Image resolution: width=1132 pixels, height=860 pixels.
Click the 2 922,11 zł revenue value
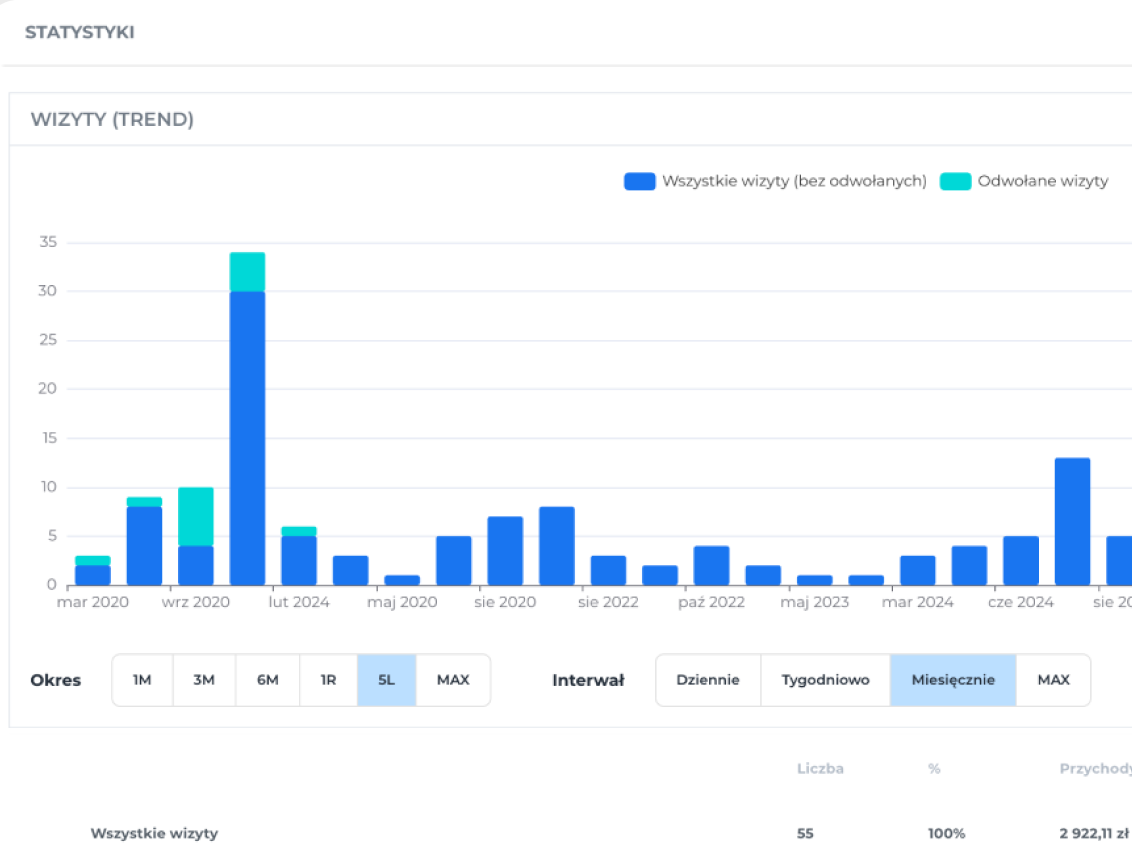tap(1094, 833)
